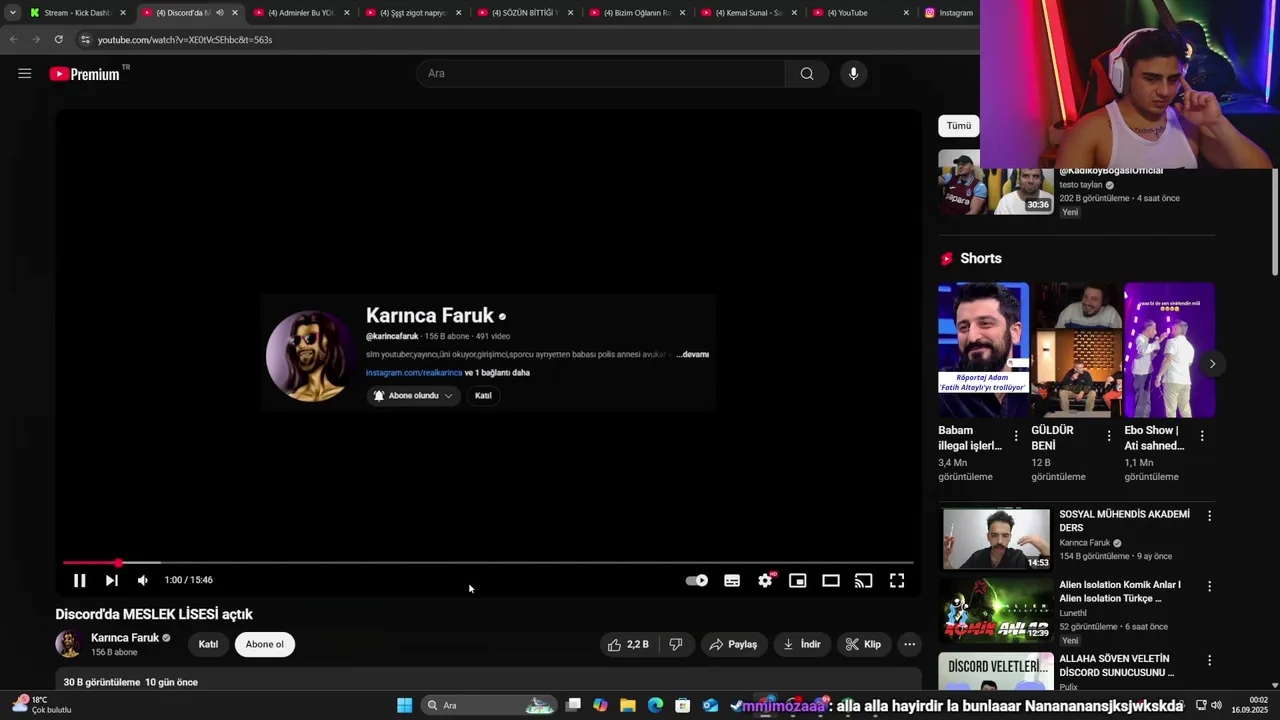1280x720 pixels.
Task: Reload the current page
Action: click(x=58, y=39)
